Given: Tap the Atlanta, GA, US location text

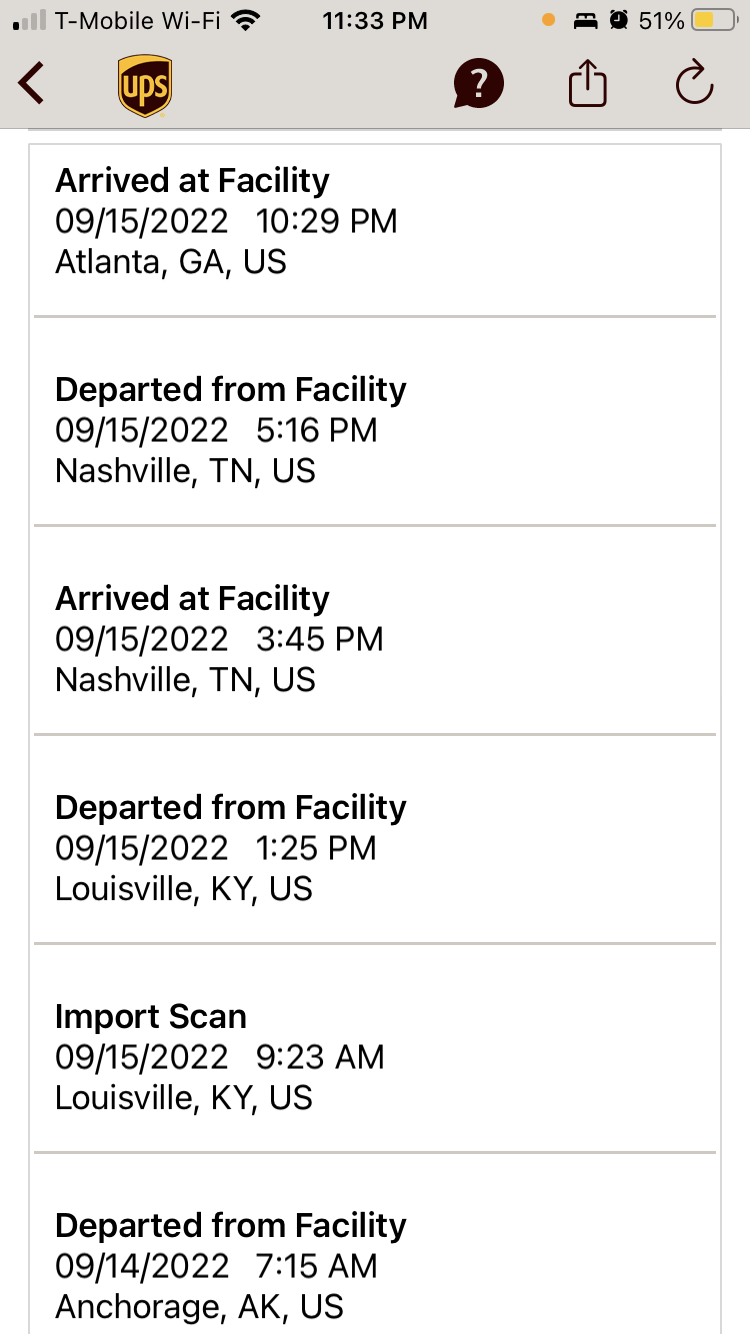Looking at the screenshot, I should [x=171, y=262].
